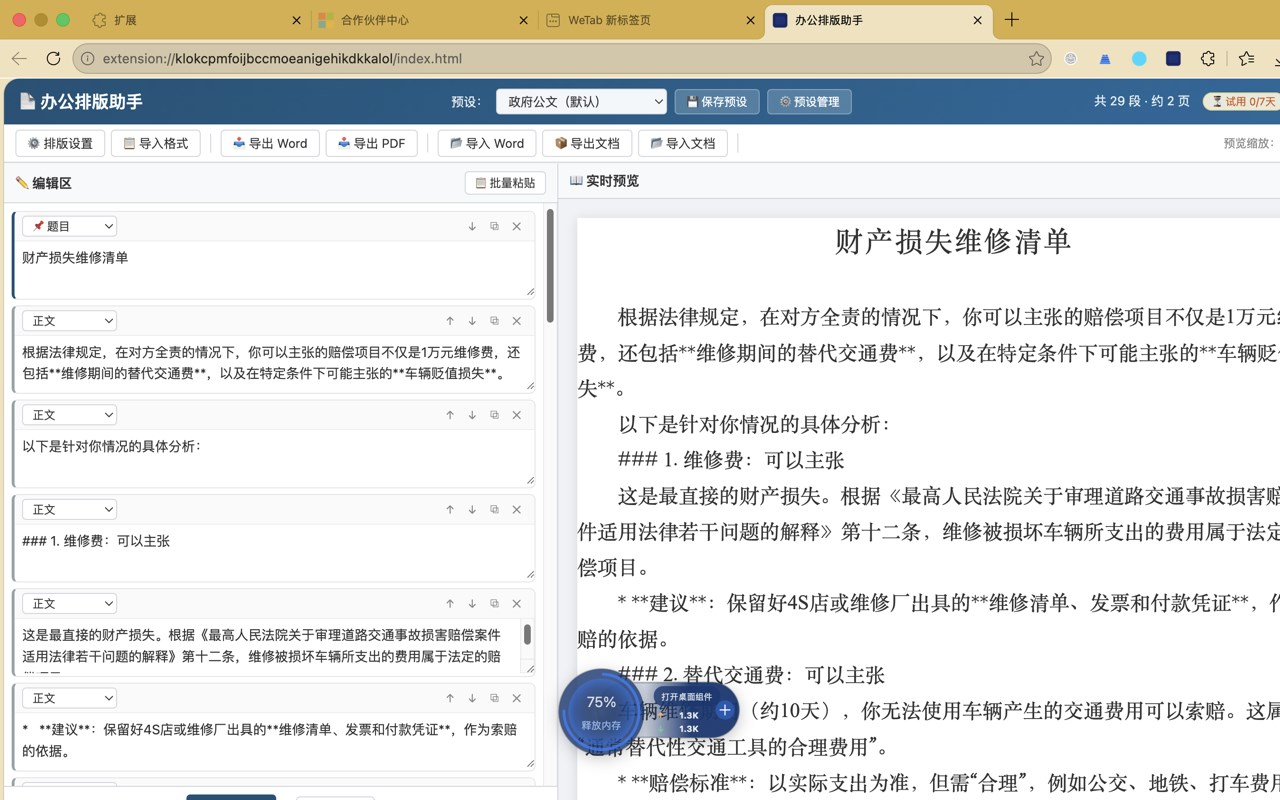
Task: Duplicate the **建议** block
Action: (494, 698)
